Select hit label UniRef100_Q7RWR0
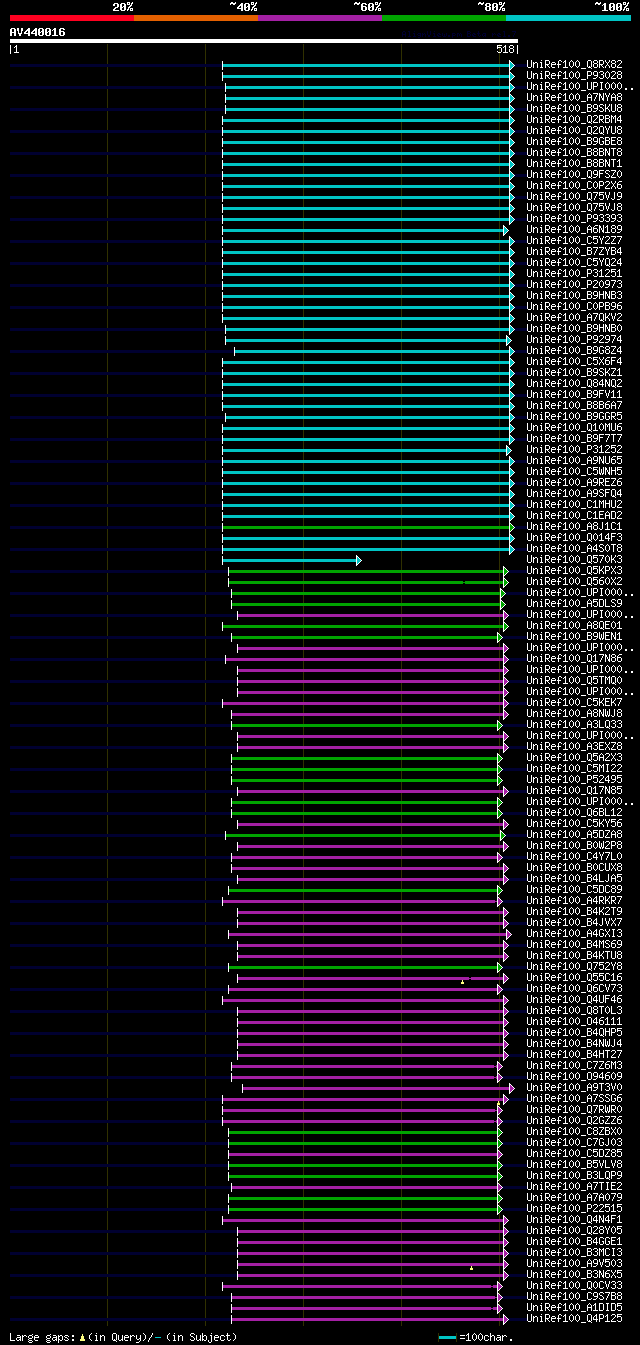 574,1109
